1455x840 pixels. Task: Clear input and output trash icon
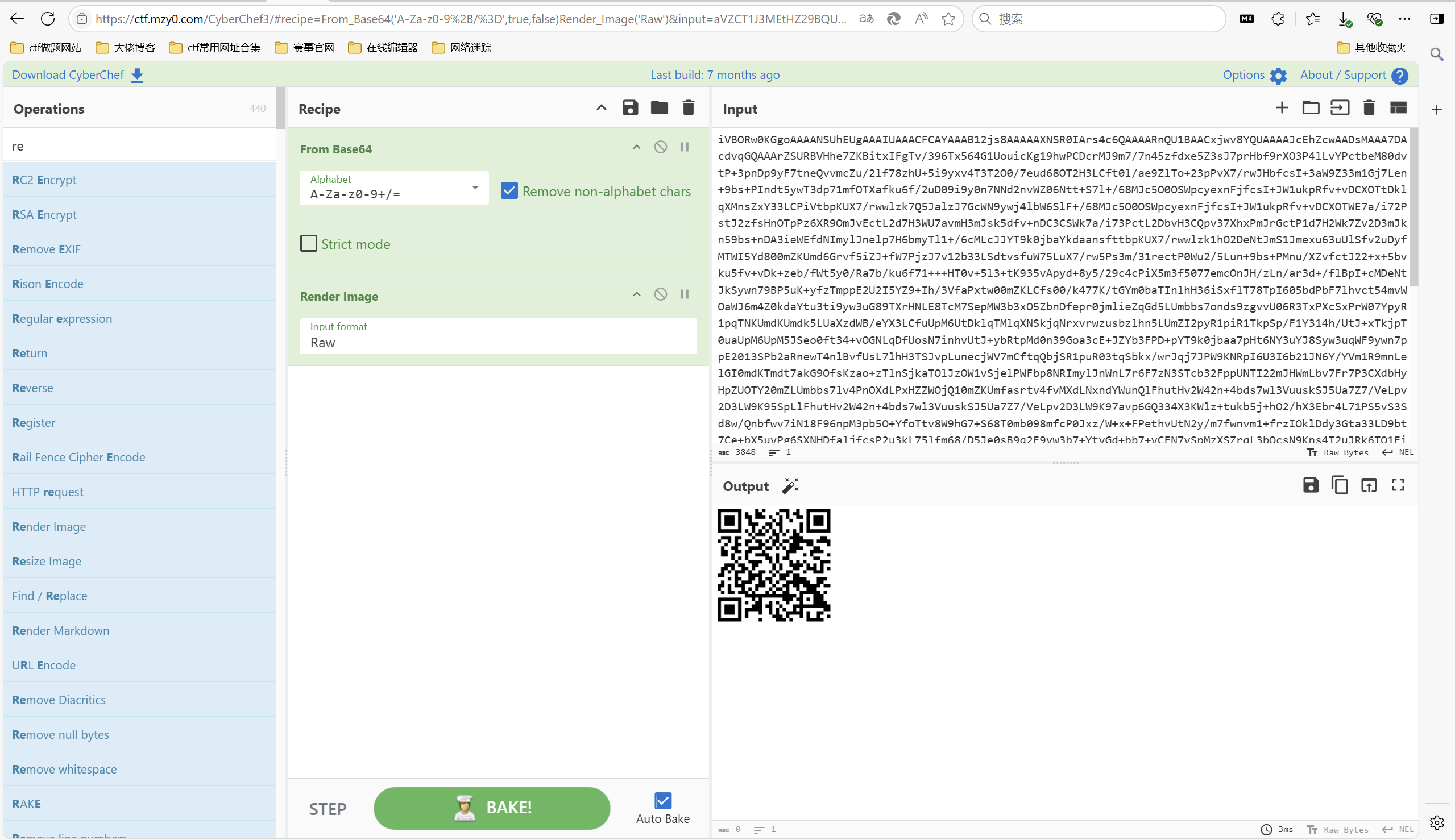(x=1369, y=108)
